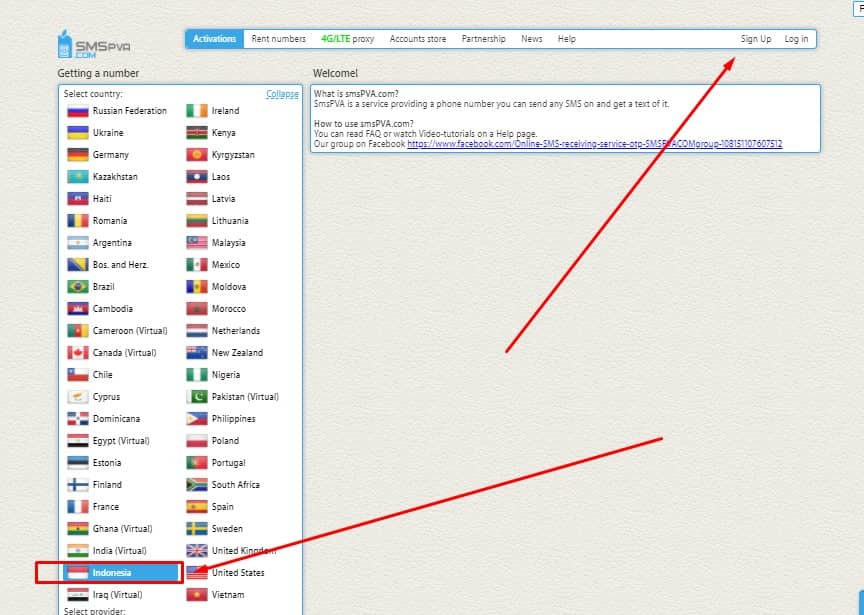This screenshot has height=615, width=864.
Task: Click the Ireland flag icon
Action: point(197,111)
